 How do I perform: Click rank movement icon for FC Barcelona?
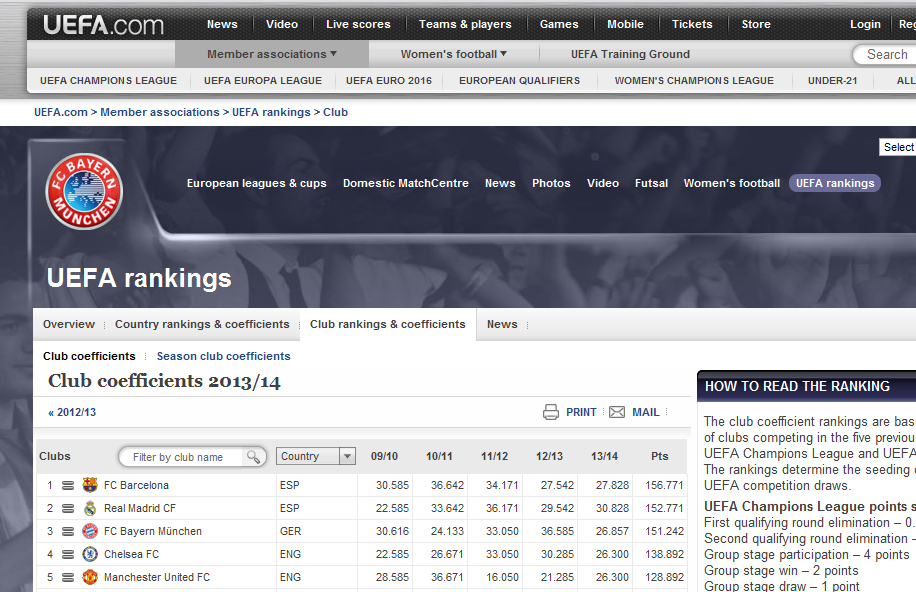(x=68, y=485)
